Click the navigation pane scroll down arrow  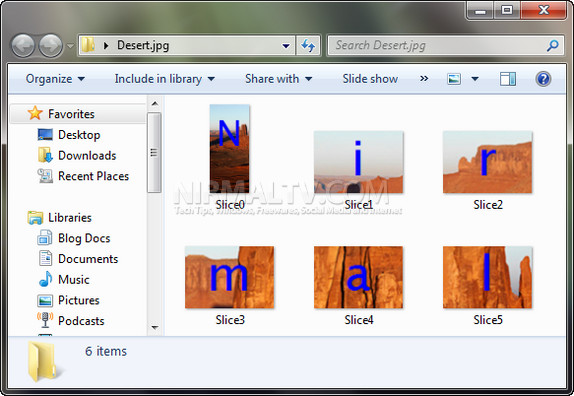coord(155,327)
